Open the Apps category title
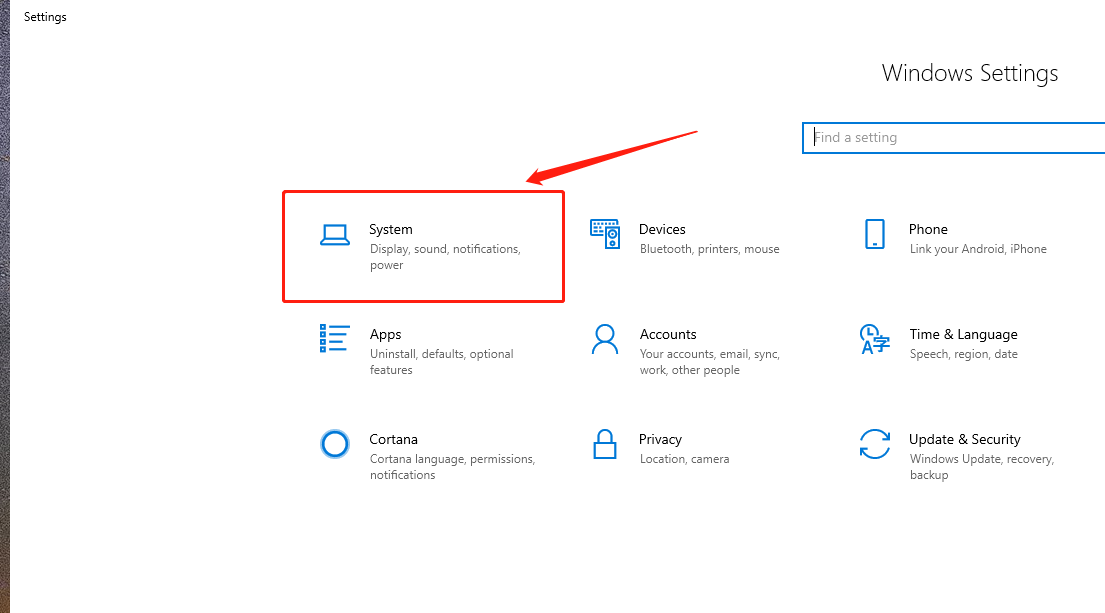The height and width of the screenshot is (613, 1105). point(385,334)
